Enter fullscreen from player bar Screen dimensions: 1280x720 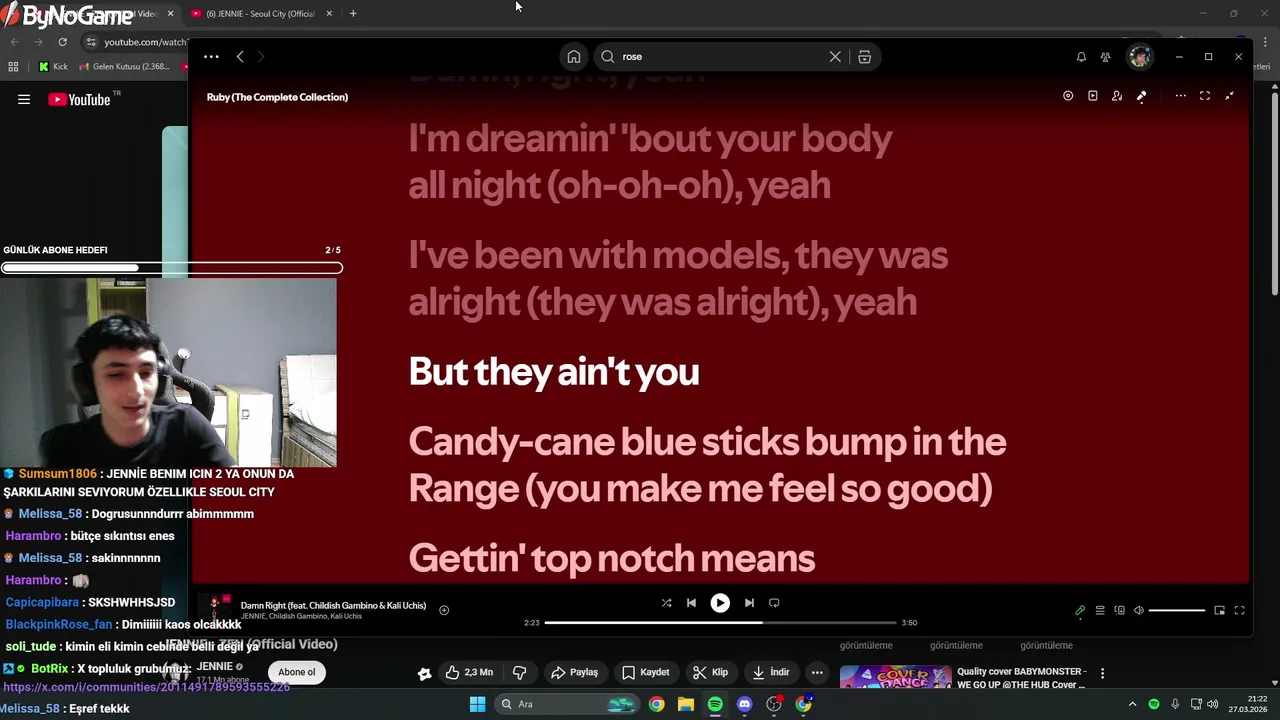(1239, 610)
